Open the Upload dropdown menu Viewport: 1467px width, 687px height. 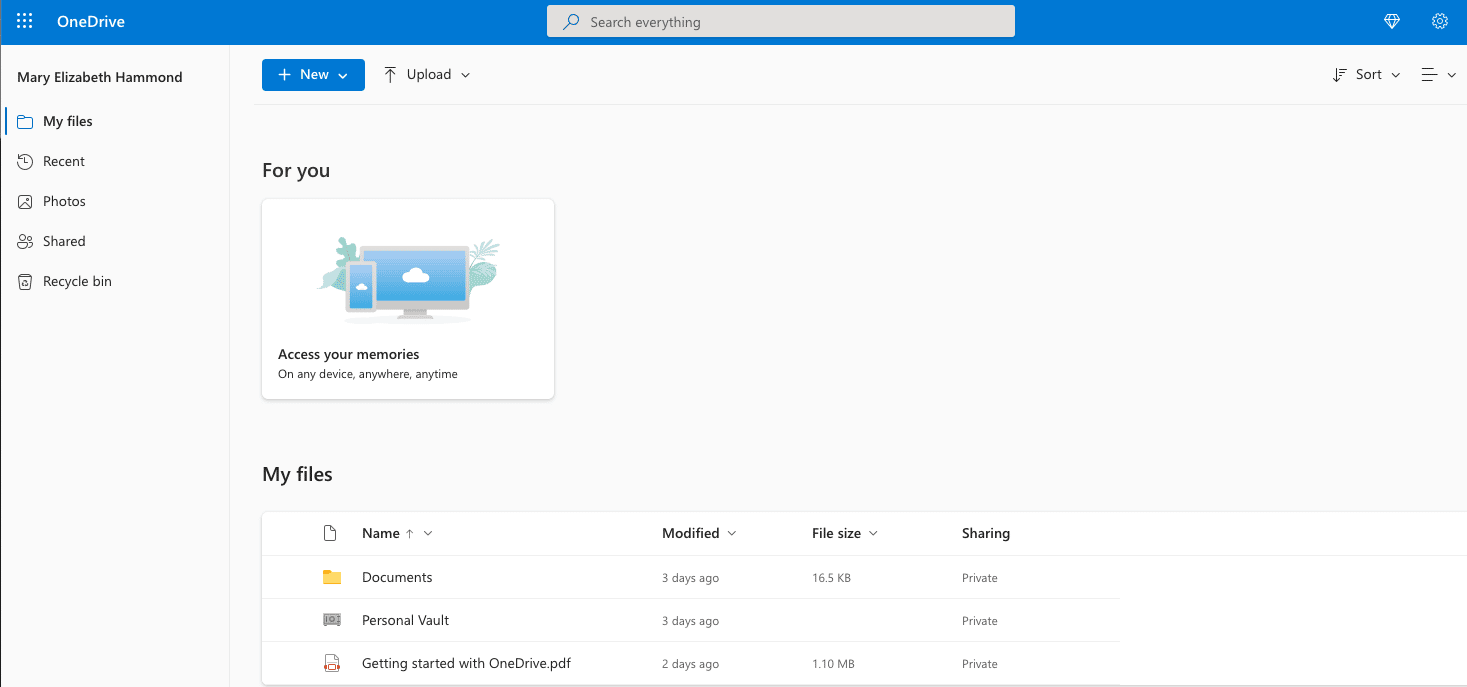pos(463,74)
